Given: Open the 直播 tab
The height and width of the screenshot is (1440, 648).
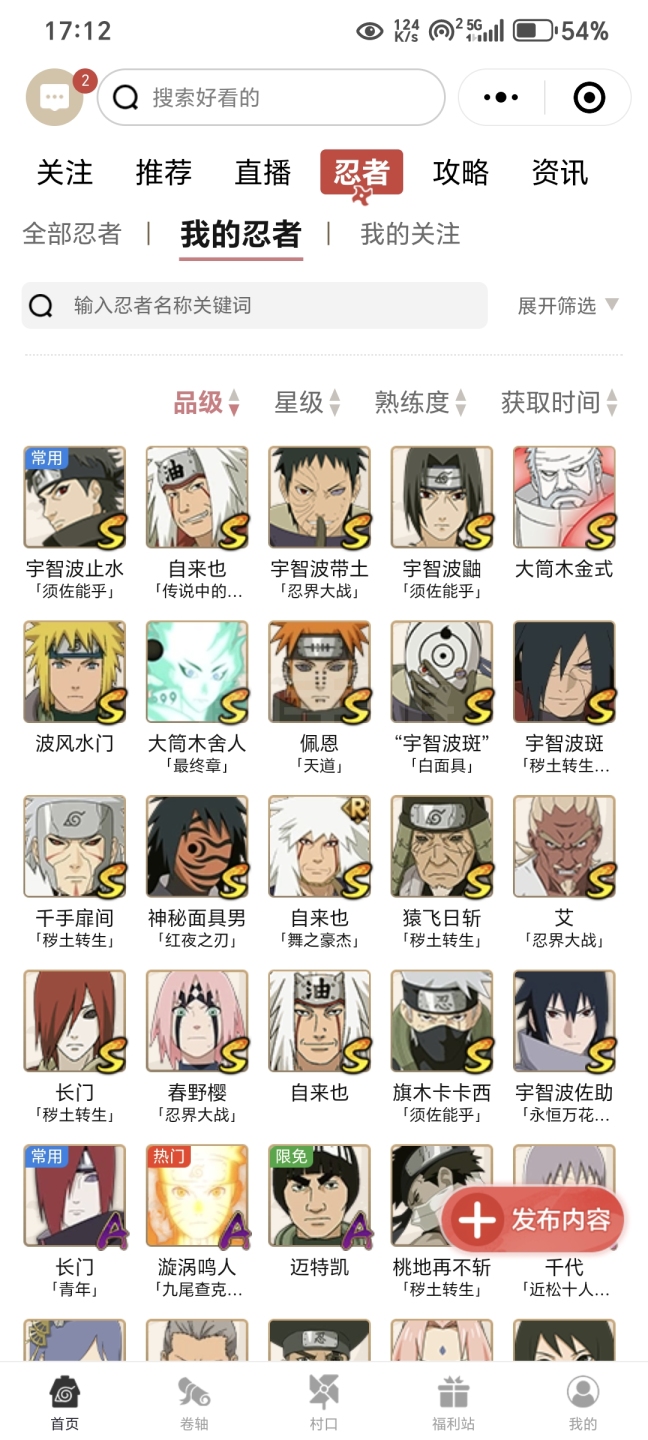Looking at the screenshot, I should pyautogui.click(x=263, y=172).
